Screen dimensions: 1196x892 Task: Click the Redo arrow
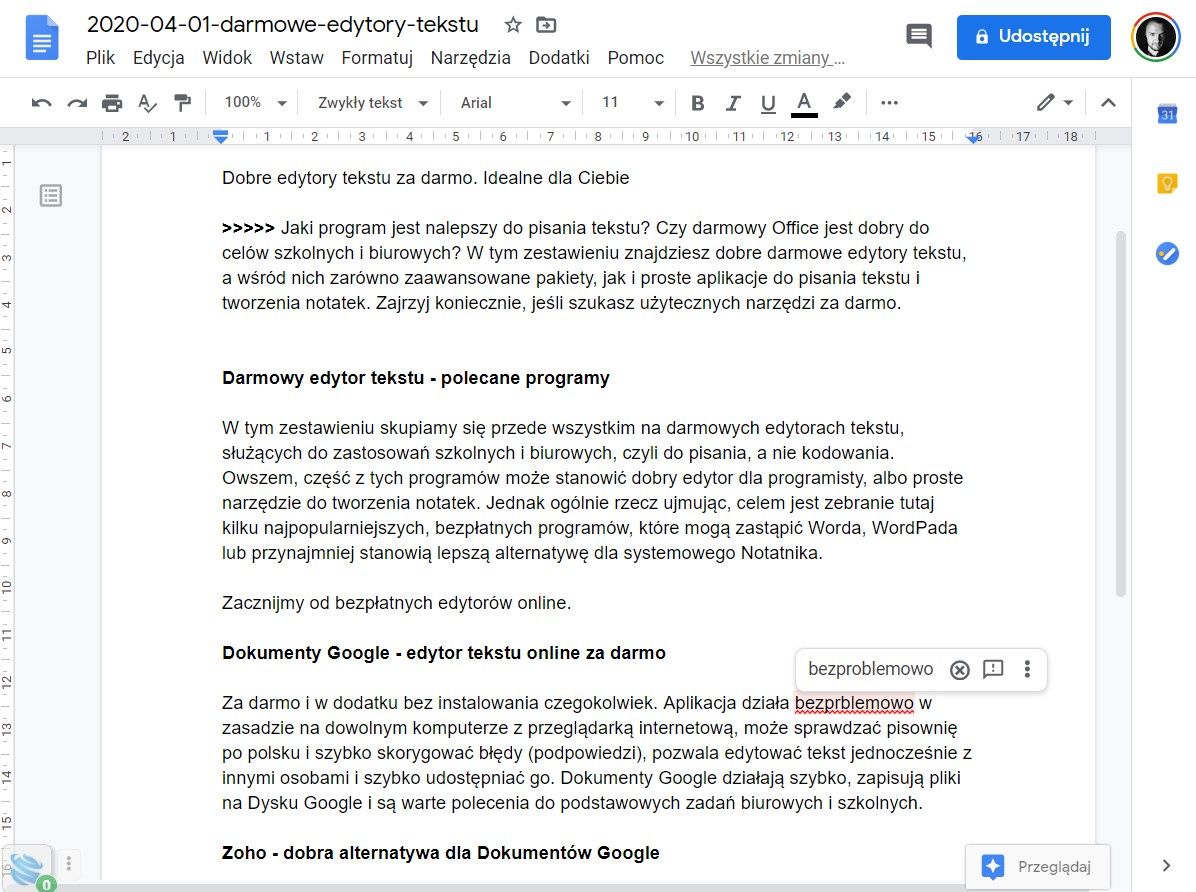(x=77, y=103)
